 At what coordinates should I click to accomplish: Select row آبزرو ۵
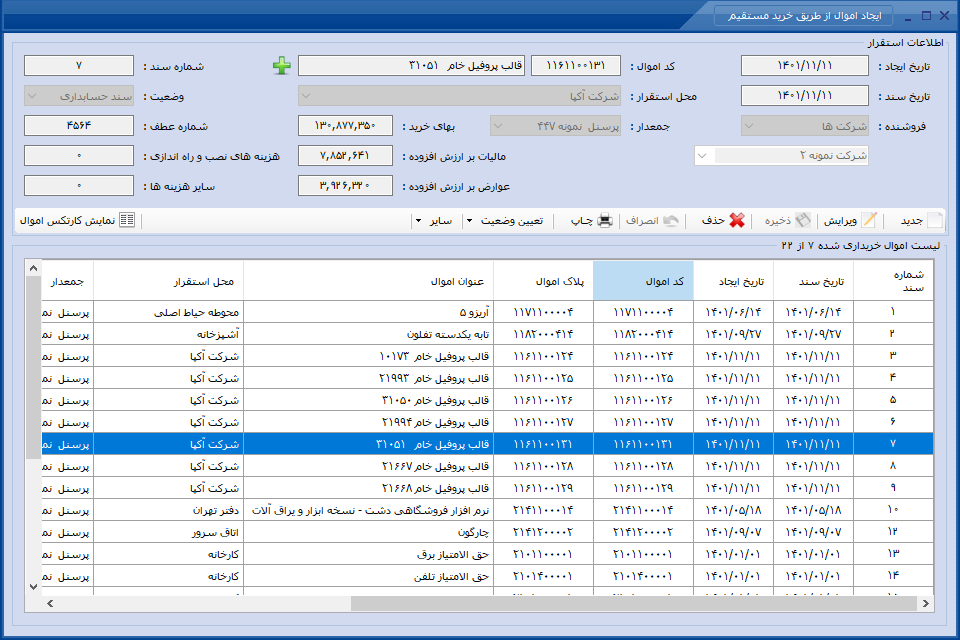click(487, 312)
